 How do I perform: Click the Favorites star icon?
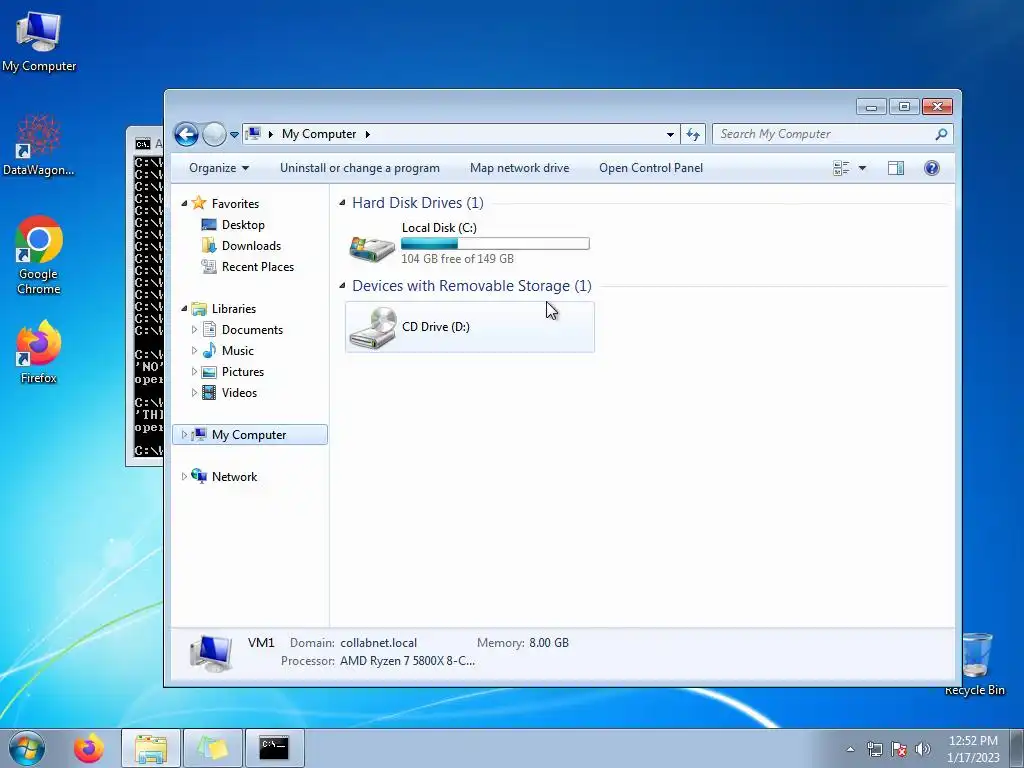point(199,203)
